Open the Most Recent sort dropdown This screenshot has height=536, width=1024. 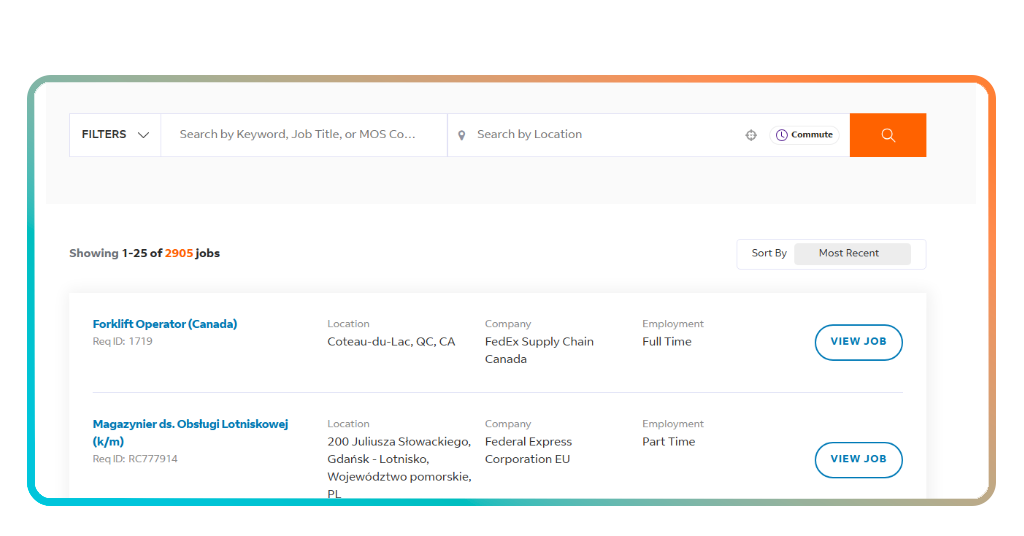pos(852,253)
